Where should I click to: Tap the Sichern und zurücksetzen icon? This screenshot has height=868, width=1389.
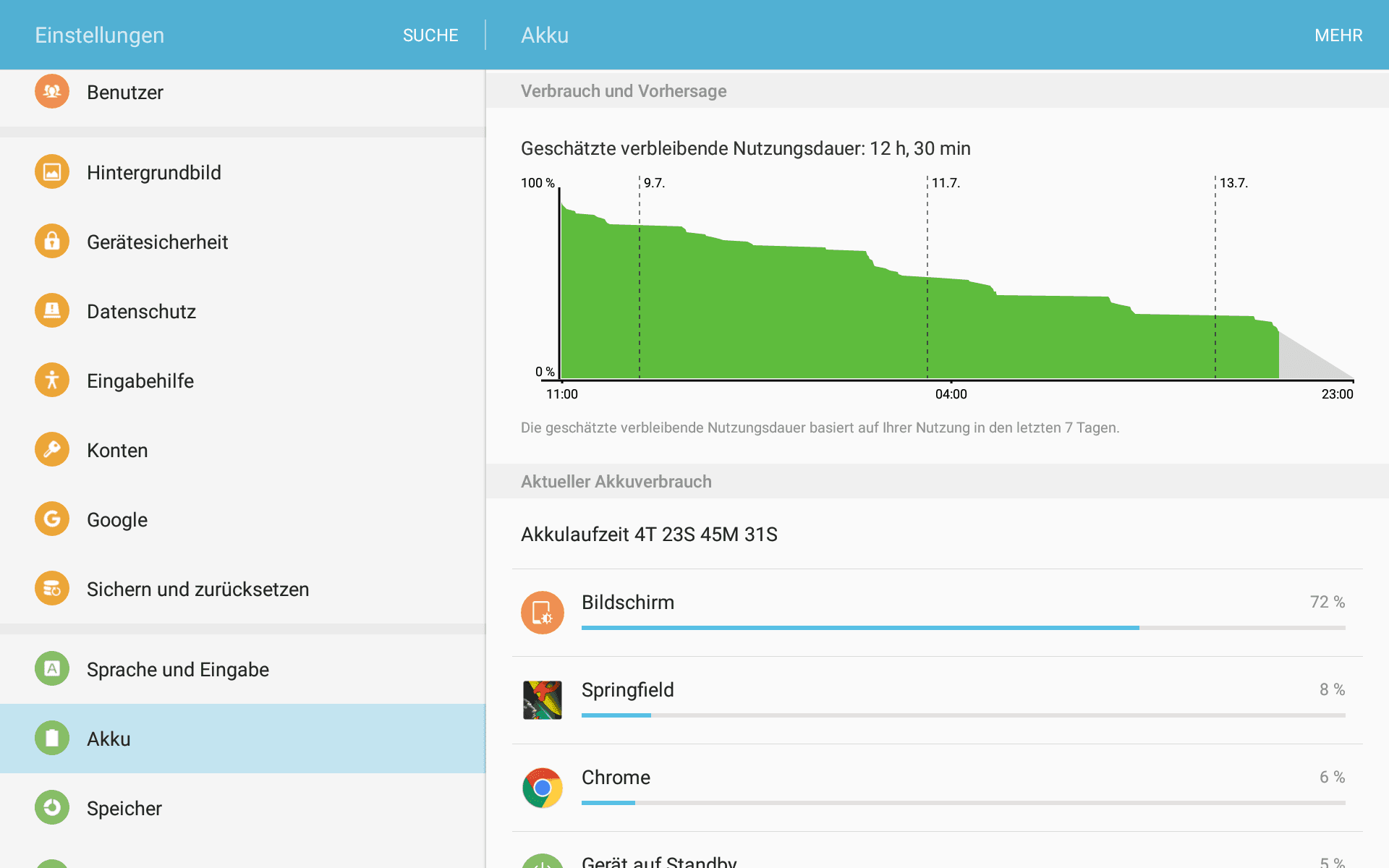52,589
